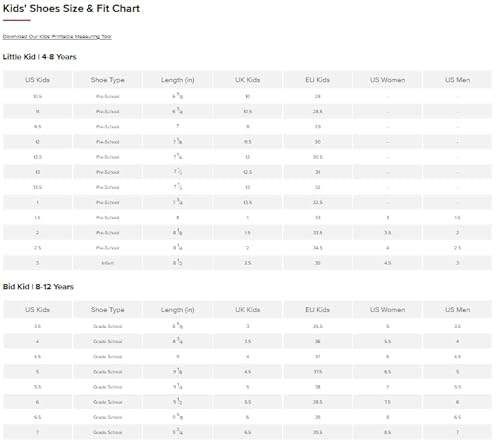Click EU Kids header in Big Kid table
Image resolution: width=500 pixels, height=446 pixels.
(317, 310)
